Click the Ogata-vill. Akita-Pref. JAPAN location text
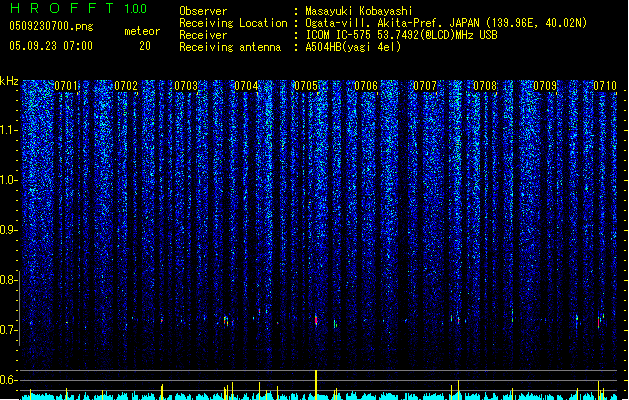 [x=446, y=23]
